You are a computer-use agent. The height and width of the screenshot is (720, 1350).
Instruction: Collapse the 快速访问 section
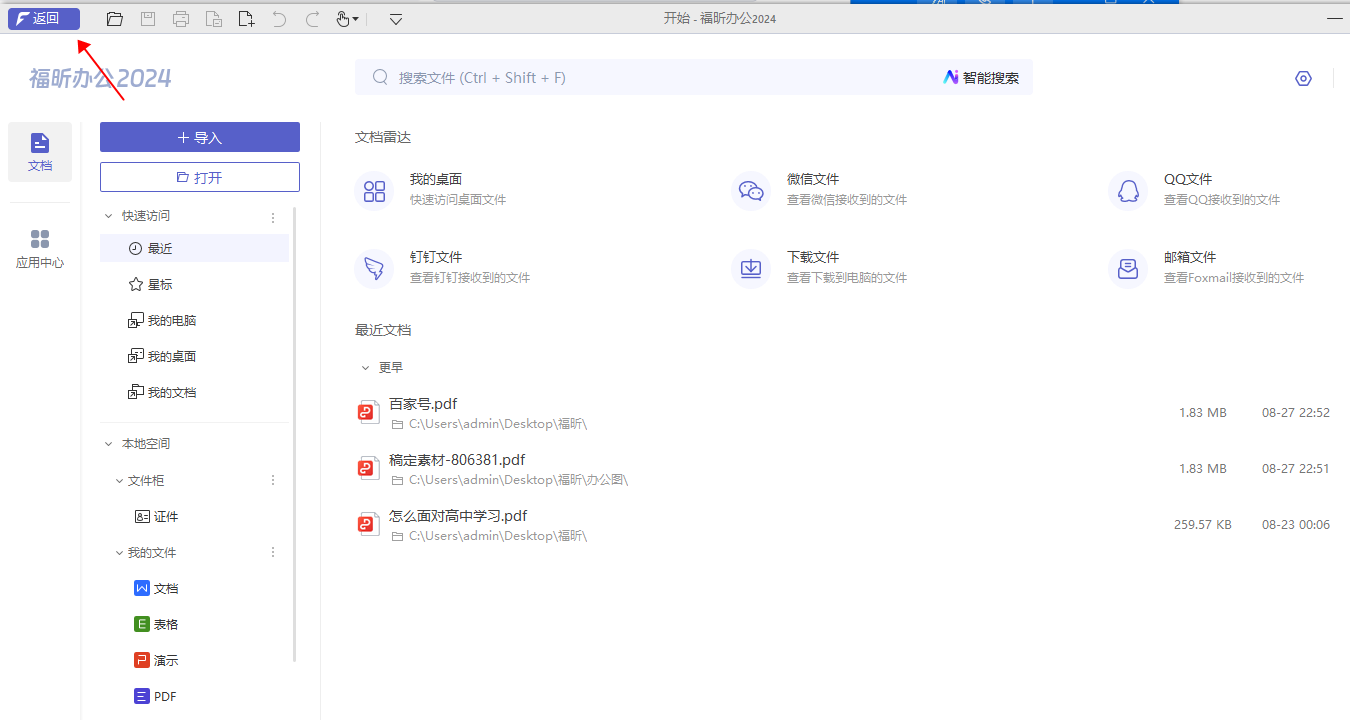coord(109,216)
